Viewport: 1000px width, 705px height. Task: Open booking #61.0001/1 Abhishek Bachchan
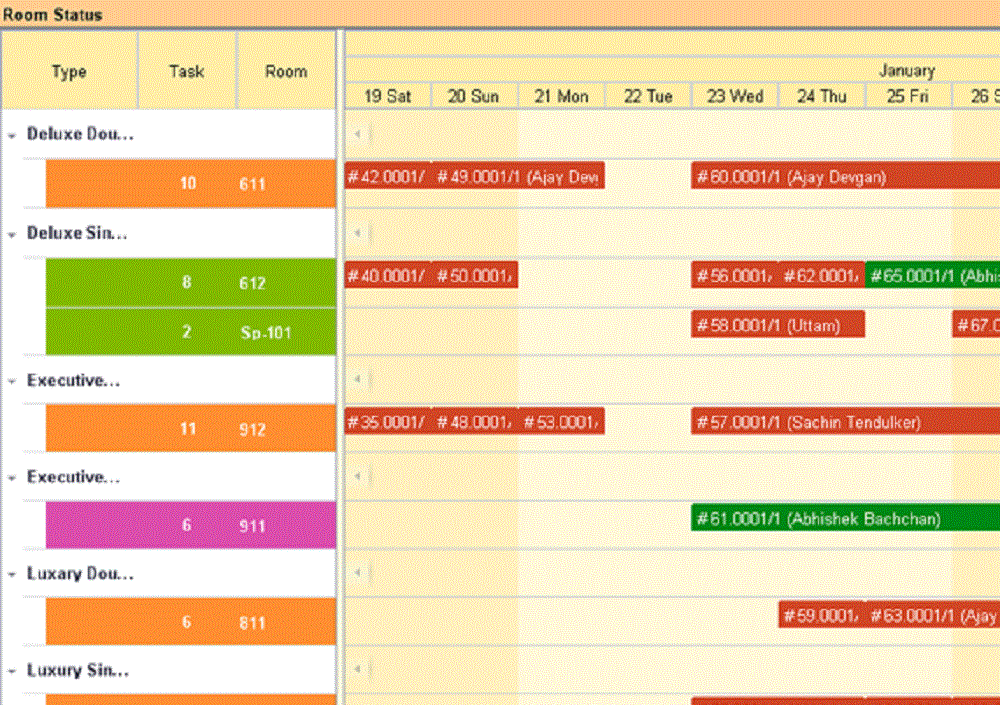pyautogui.click(x=846, y=518)
